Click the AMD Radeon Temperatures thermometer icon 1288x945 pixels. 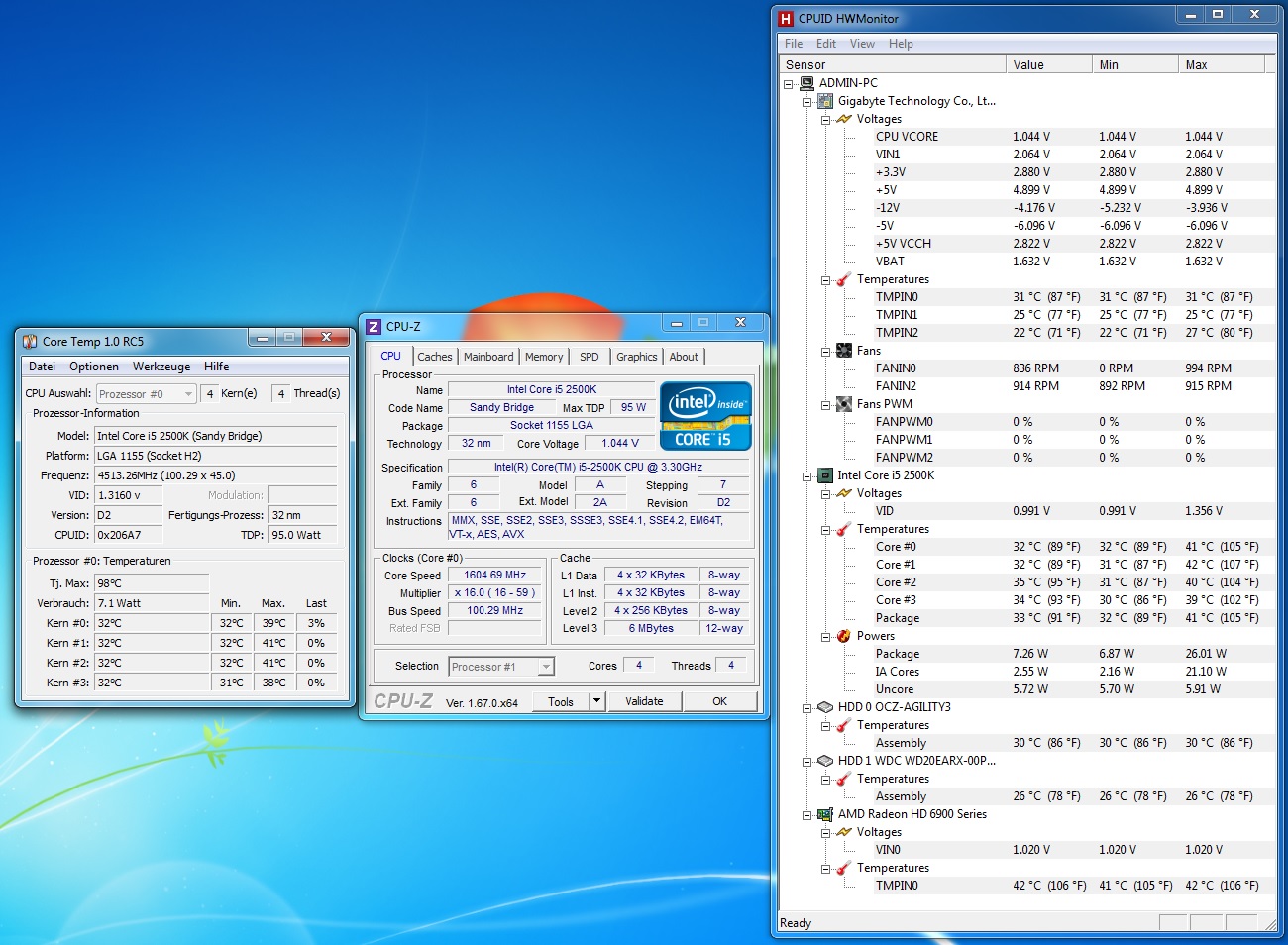tap(844, 868)
